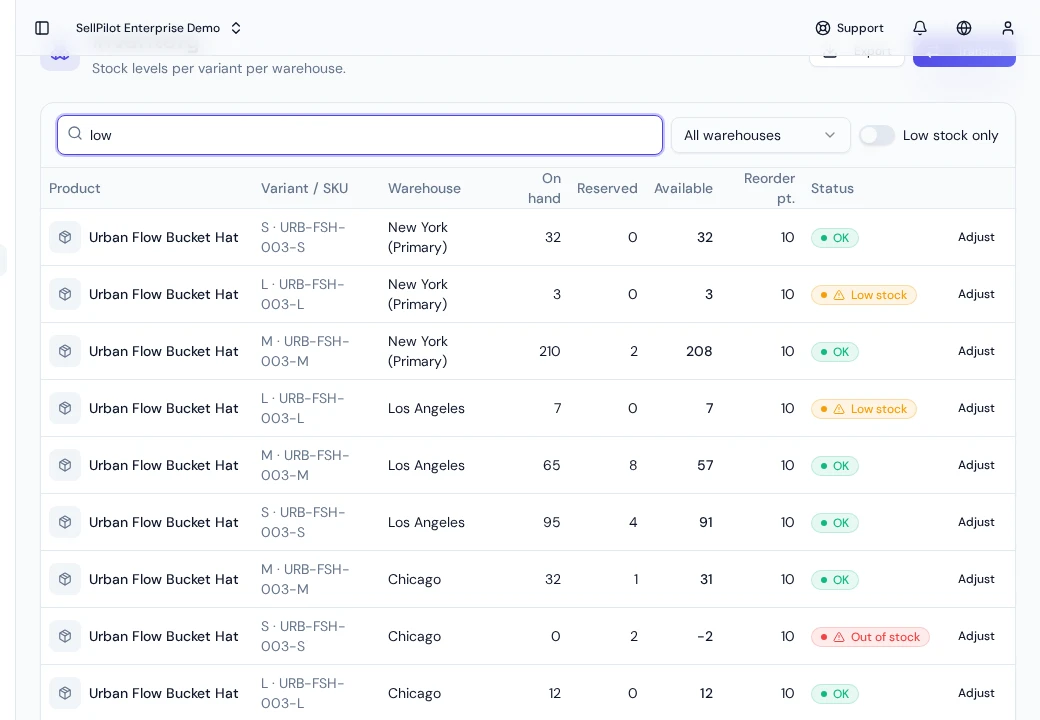Adjust stock for New York L variant
This screenshot has height=720, width=1040.
976,294
